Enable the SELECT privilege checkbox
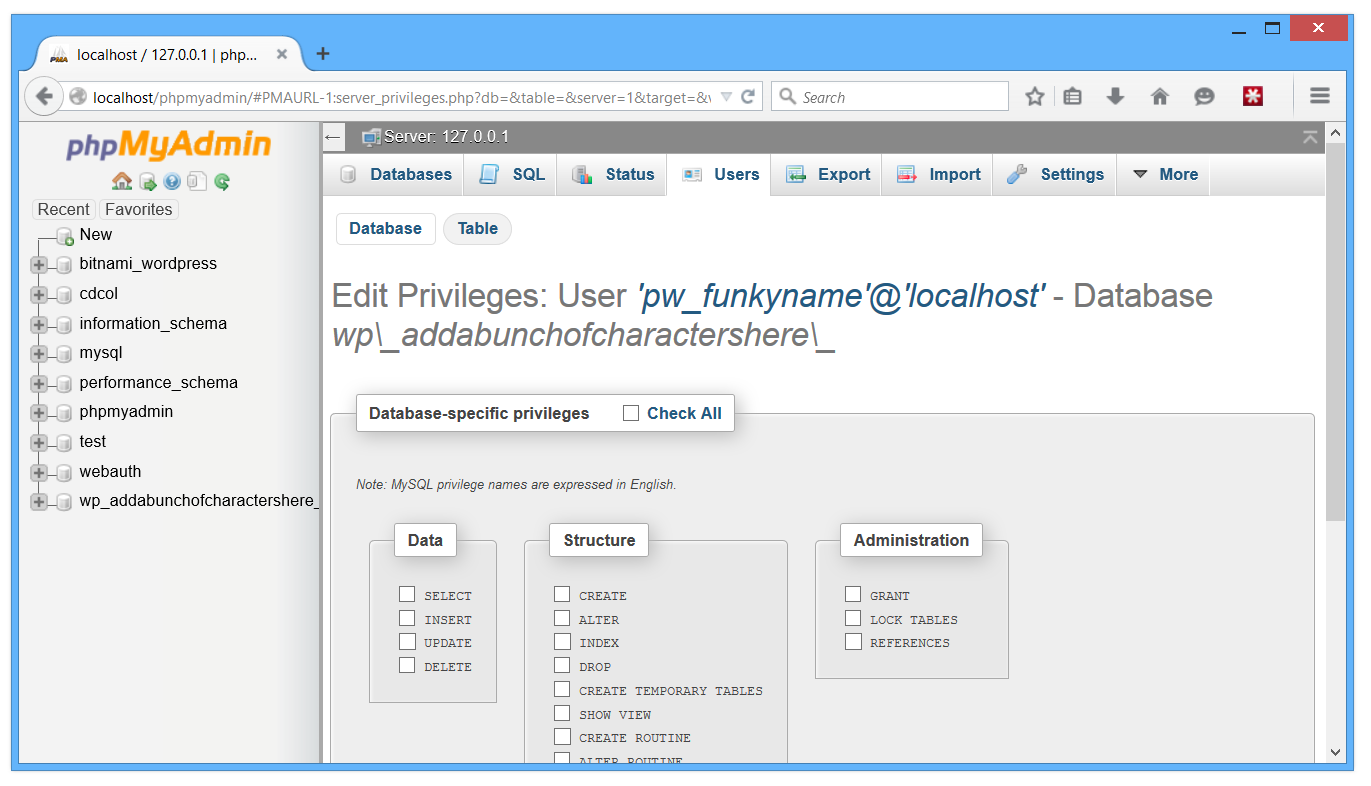The width and height of the screenshot is (1371, 786). [x=407, y=595]
